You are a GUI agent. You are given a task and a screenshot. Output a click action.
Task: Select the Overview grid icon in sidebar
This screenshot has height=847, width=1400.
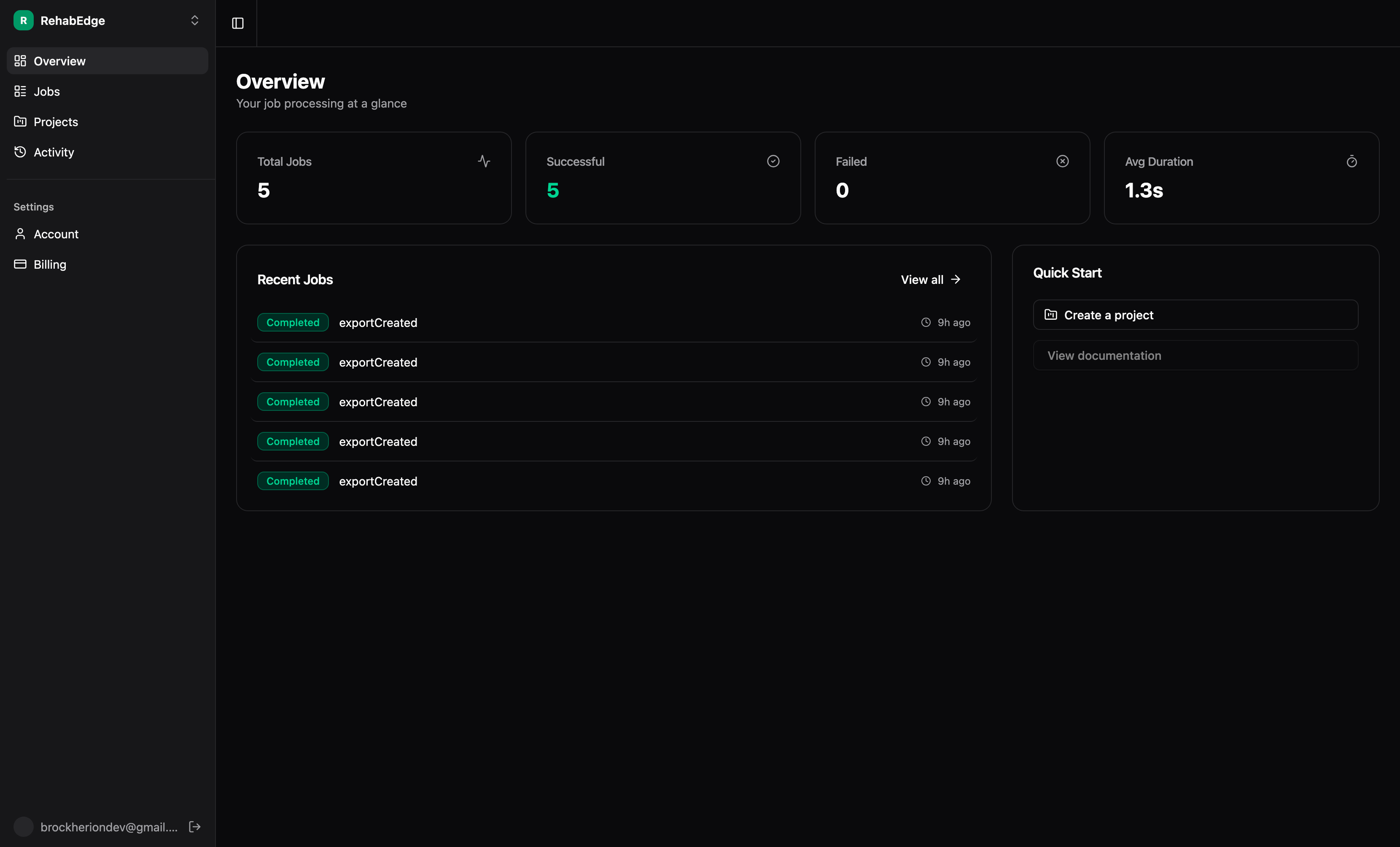point(21,61)
